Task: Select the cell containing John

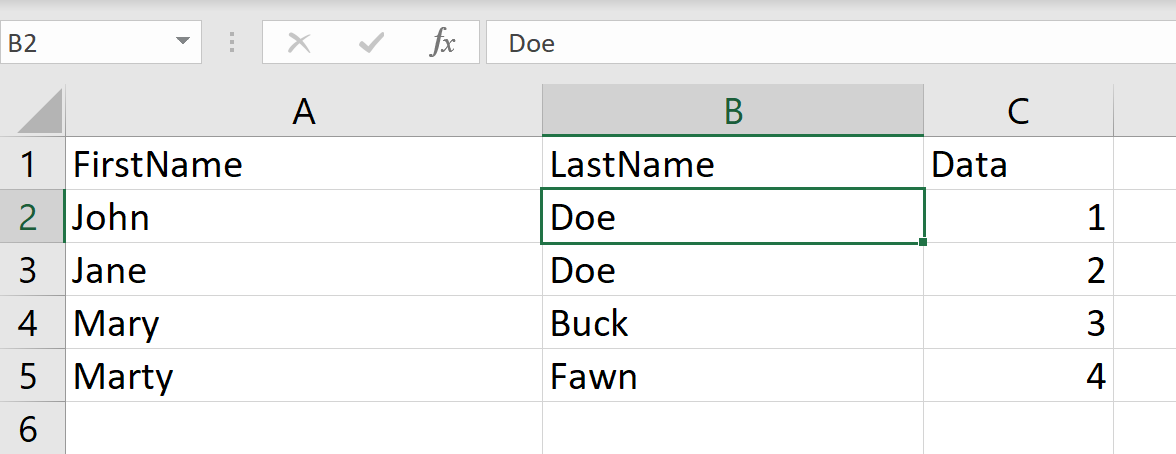Action: tap(304, 217)
